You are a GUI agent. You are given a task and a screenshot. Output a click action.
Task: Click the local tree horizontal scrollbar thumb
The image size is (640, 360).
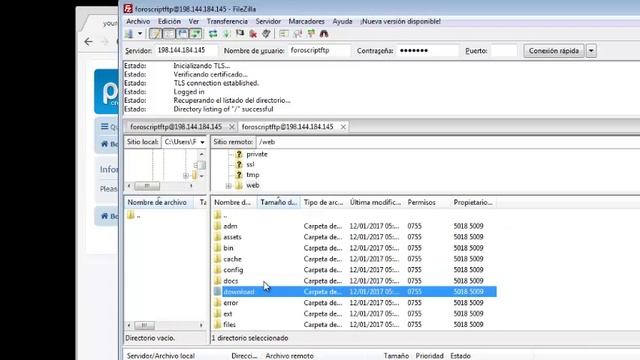(147, 186)
